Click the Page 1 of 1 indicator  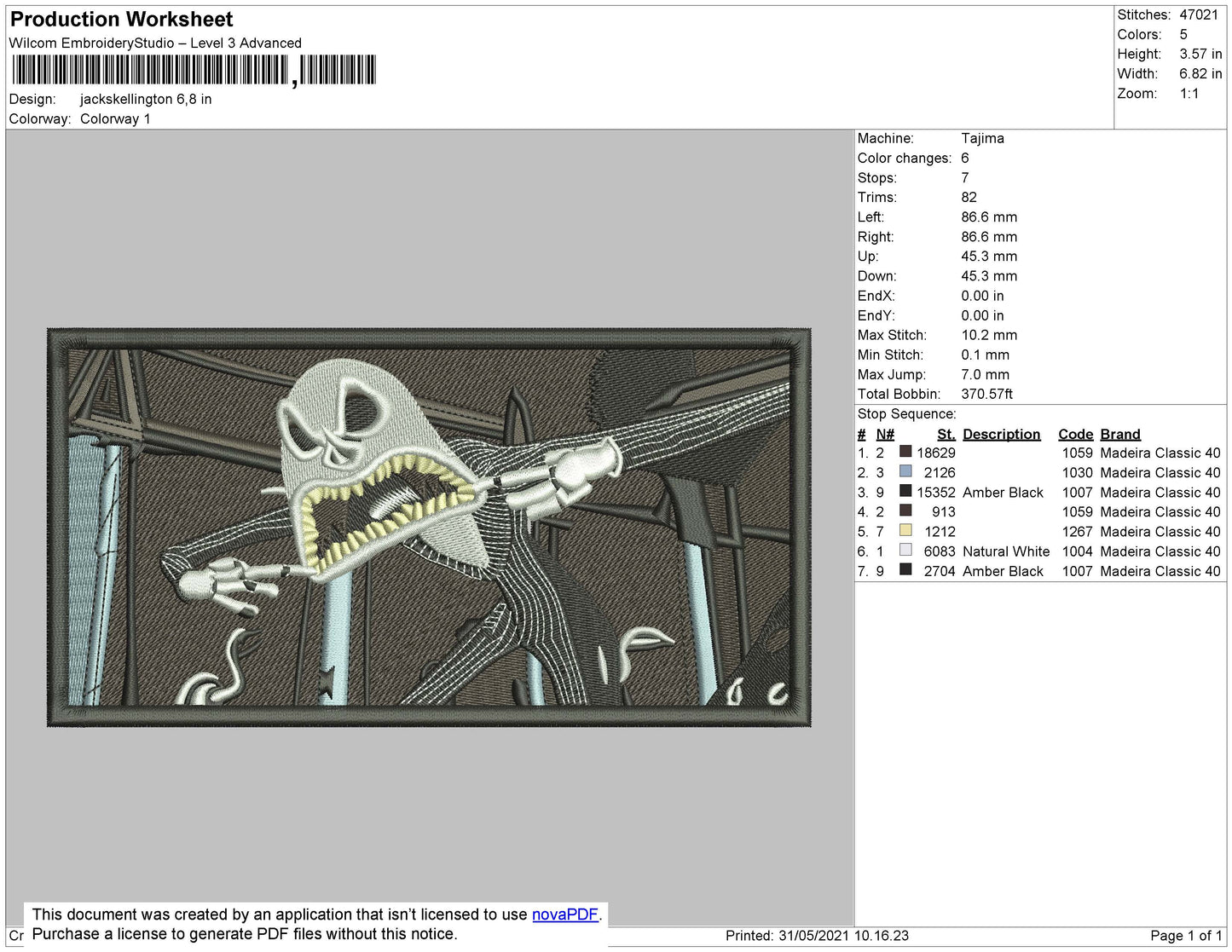(x=1186, y=936)
